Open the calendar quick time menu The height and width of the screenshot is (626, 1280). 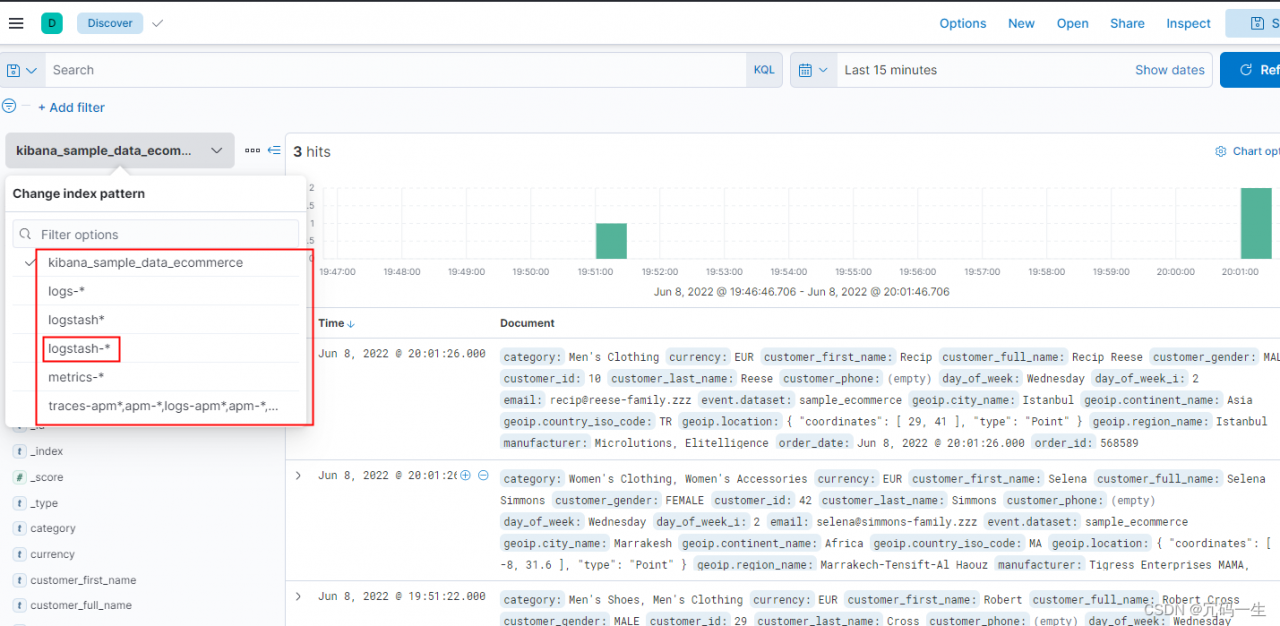pyautogui.click(x=814, y=70)
